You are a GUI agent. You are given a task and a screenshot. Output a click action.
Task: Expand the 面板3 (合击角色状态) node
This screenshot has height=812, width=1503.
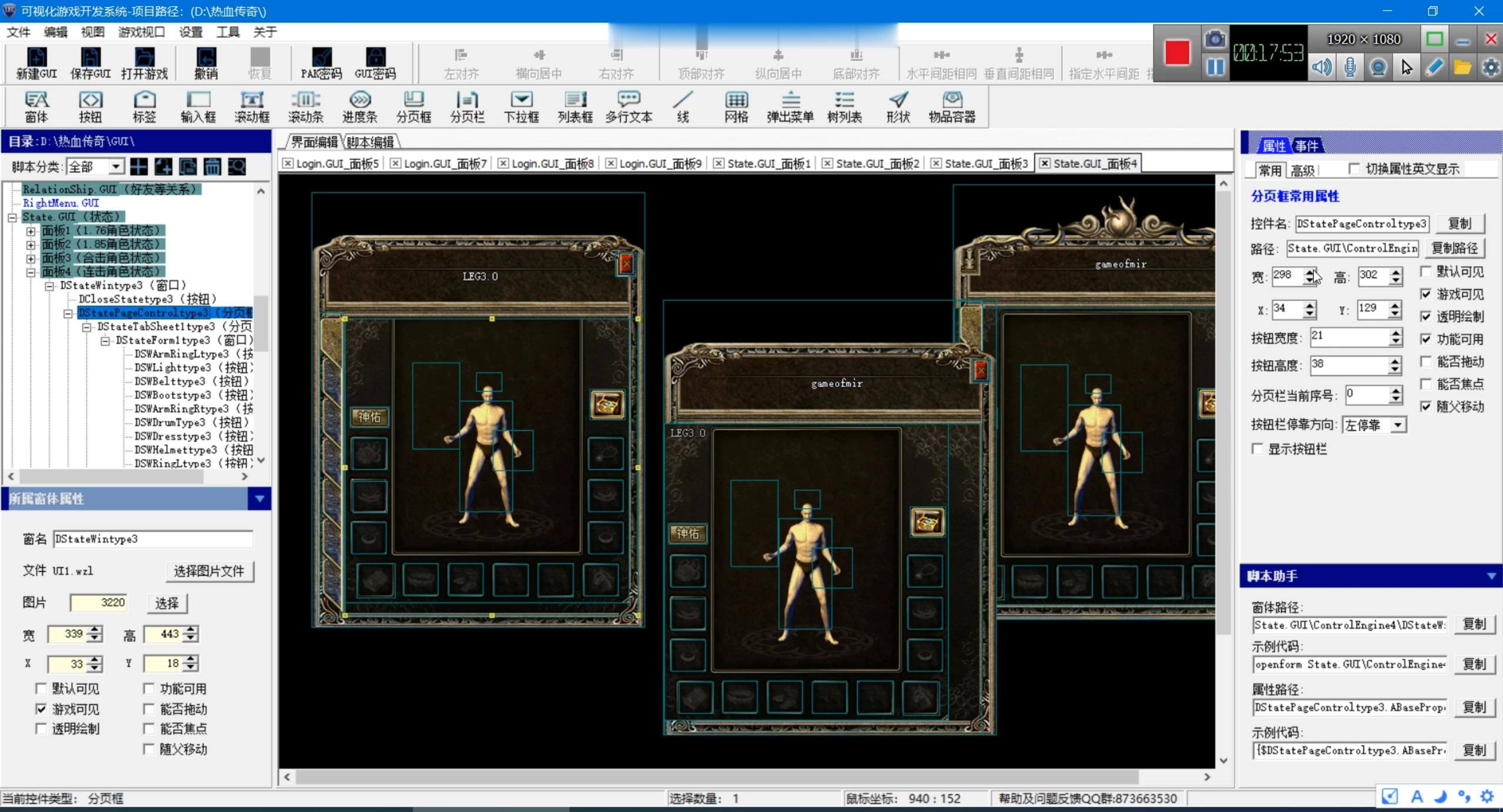[x=31, y=259]
